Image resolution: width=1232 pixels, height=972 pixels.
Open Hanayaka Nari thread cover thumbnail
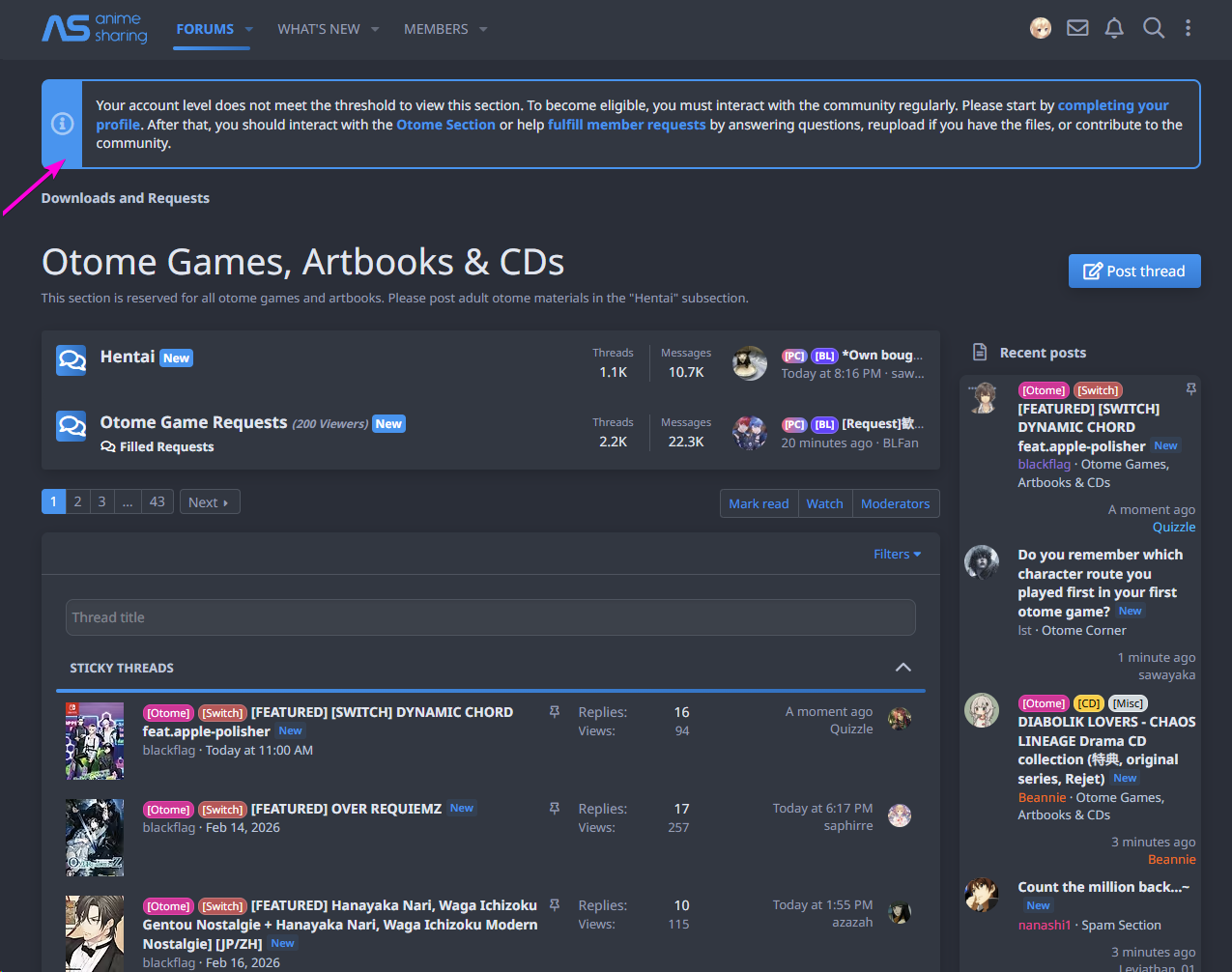point(95,933)
